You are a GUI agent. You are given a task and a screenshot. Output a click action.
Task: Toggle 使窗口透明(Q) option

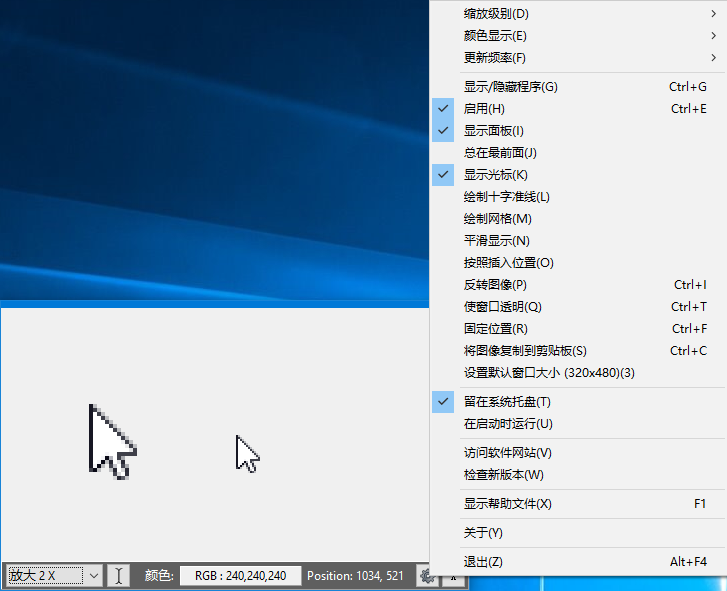(578, 307)
